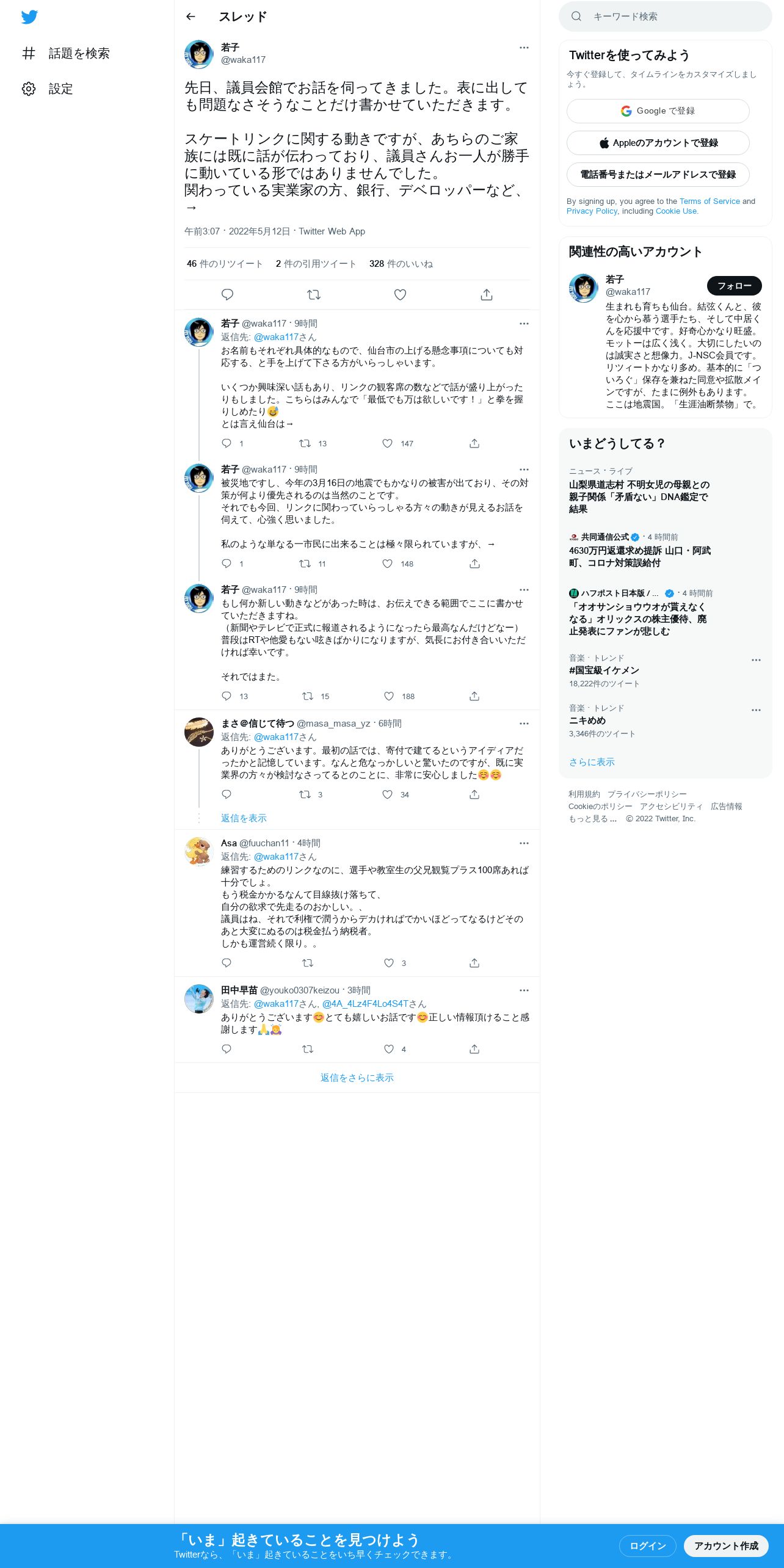Focus the キーワード検索 search field
Image resolution: width=784 pixels, height=1568 pixels.
tap(666, 16)
